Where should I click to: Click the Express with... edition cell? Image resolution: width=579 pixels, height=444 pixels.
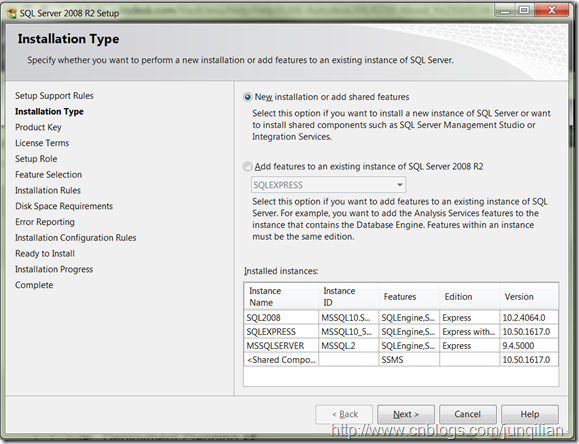(469, 332)
